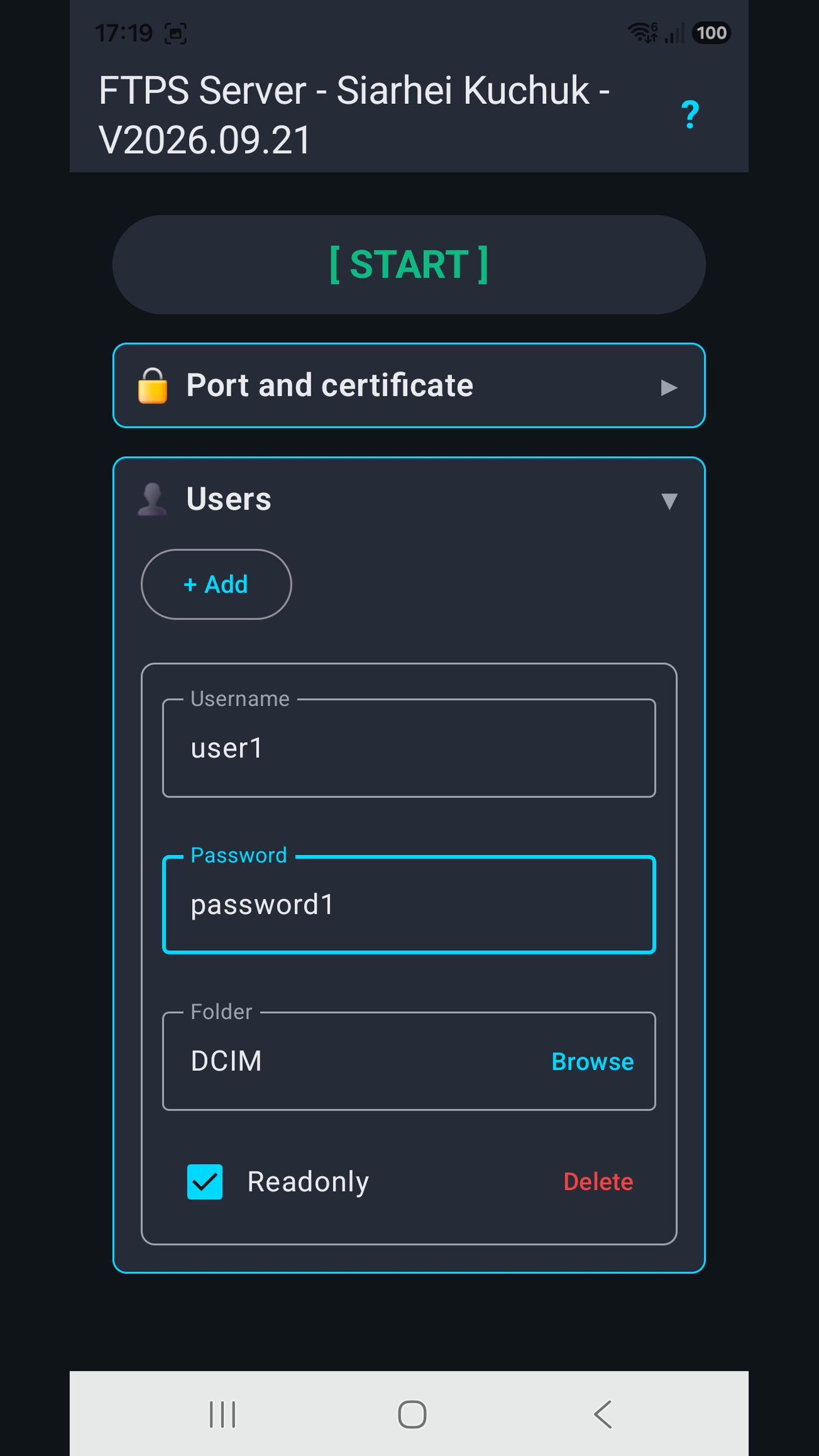
Task: Start the FTPS server
Action: point(409,265)
